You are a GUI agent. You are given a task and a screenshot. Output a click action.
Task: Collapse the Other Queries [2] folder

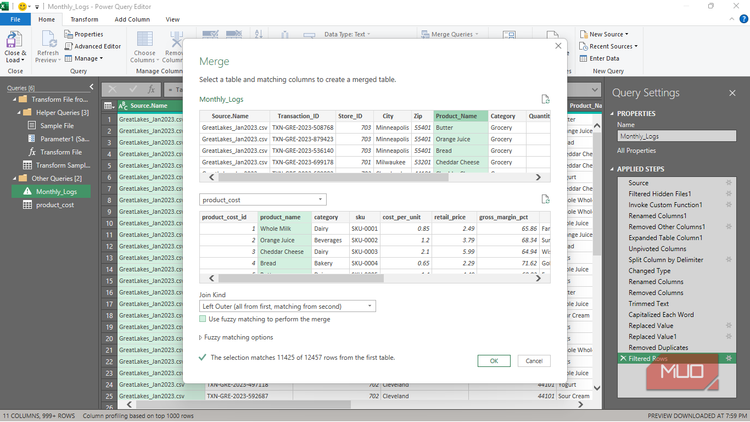[14, 178]
